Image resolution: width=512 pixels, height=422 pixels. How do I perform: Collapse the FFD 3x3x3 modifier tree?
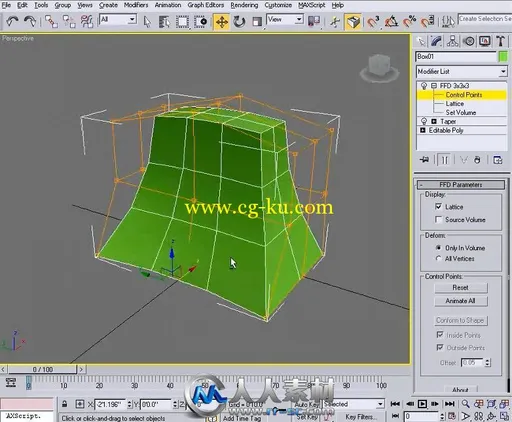434,86
